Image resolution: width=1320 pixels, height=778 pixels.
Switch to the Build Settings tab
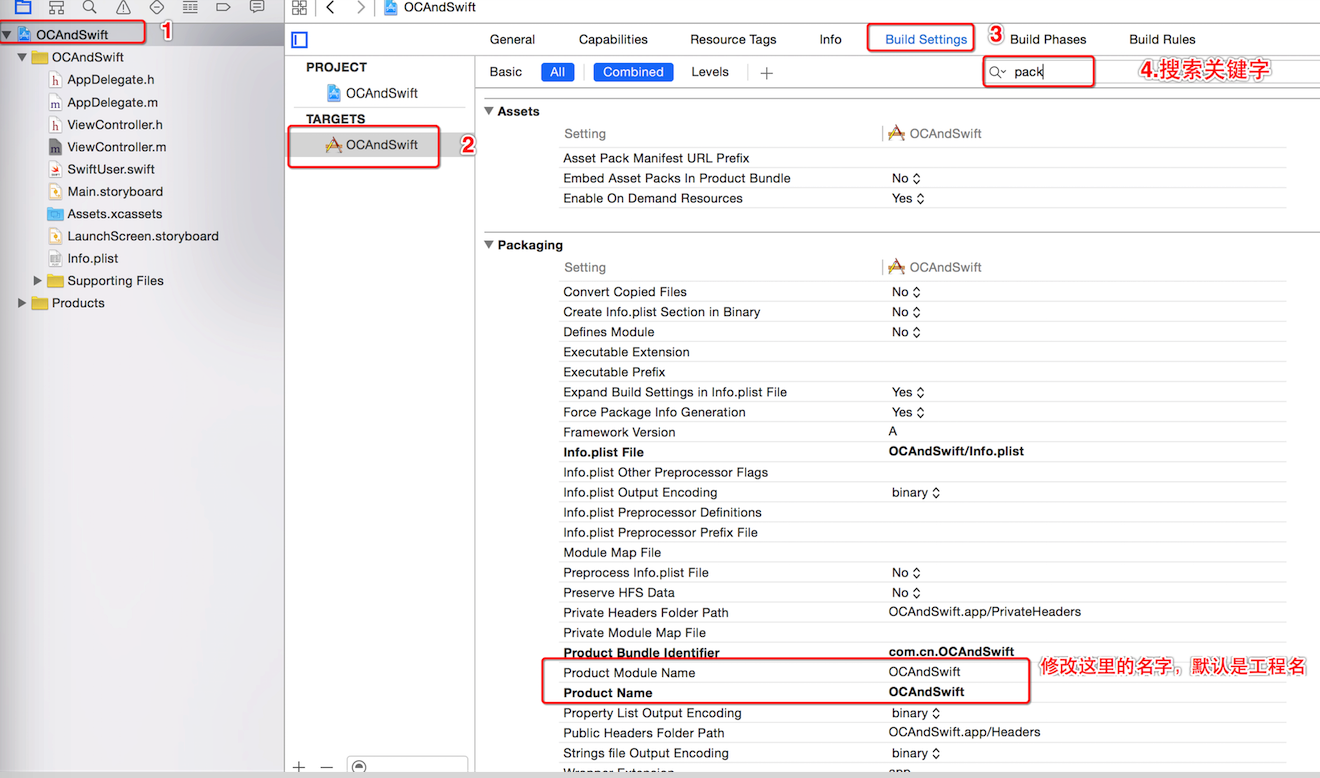point(926,40)
